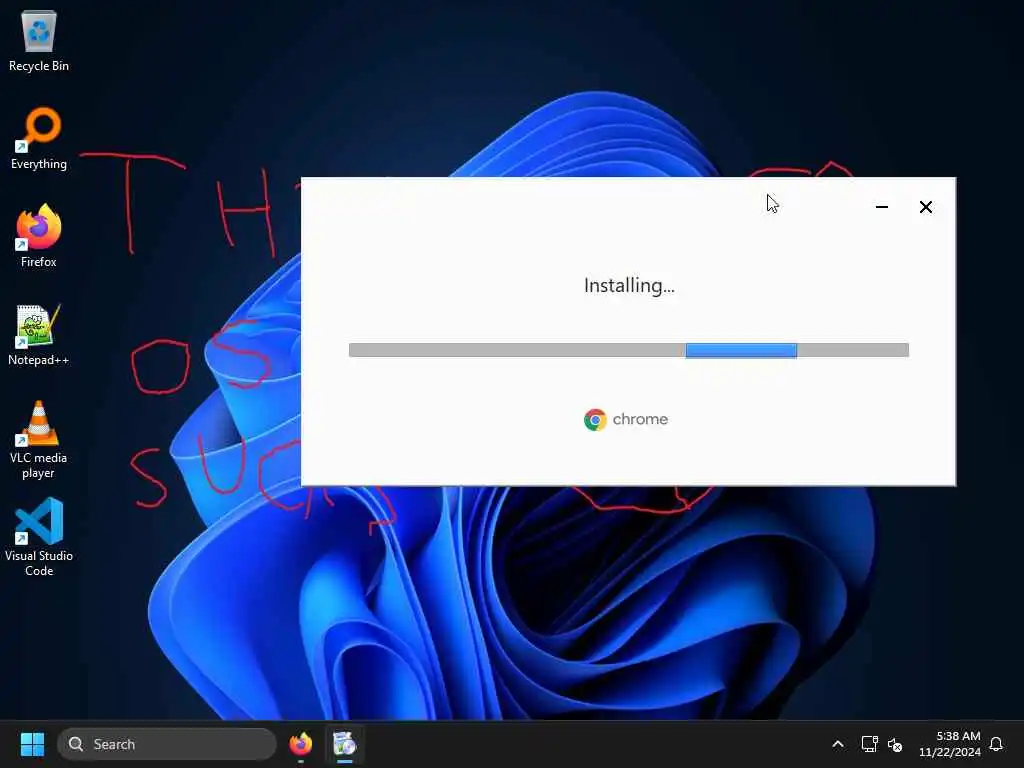Click the installer progress bar
Viewport: 1024px width, 768px height.
[628, 350]
